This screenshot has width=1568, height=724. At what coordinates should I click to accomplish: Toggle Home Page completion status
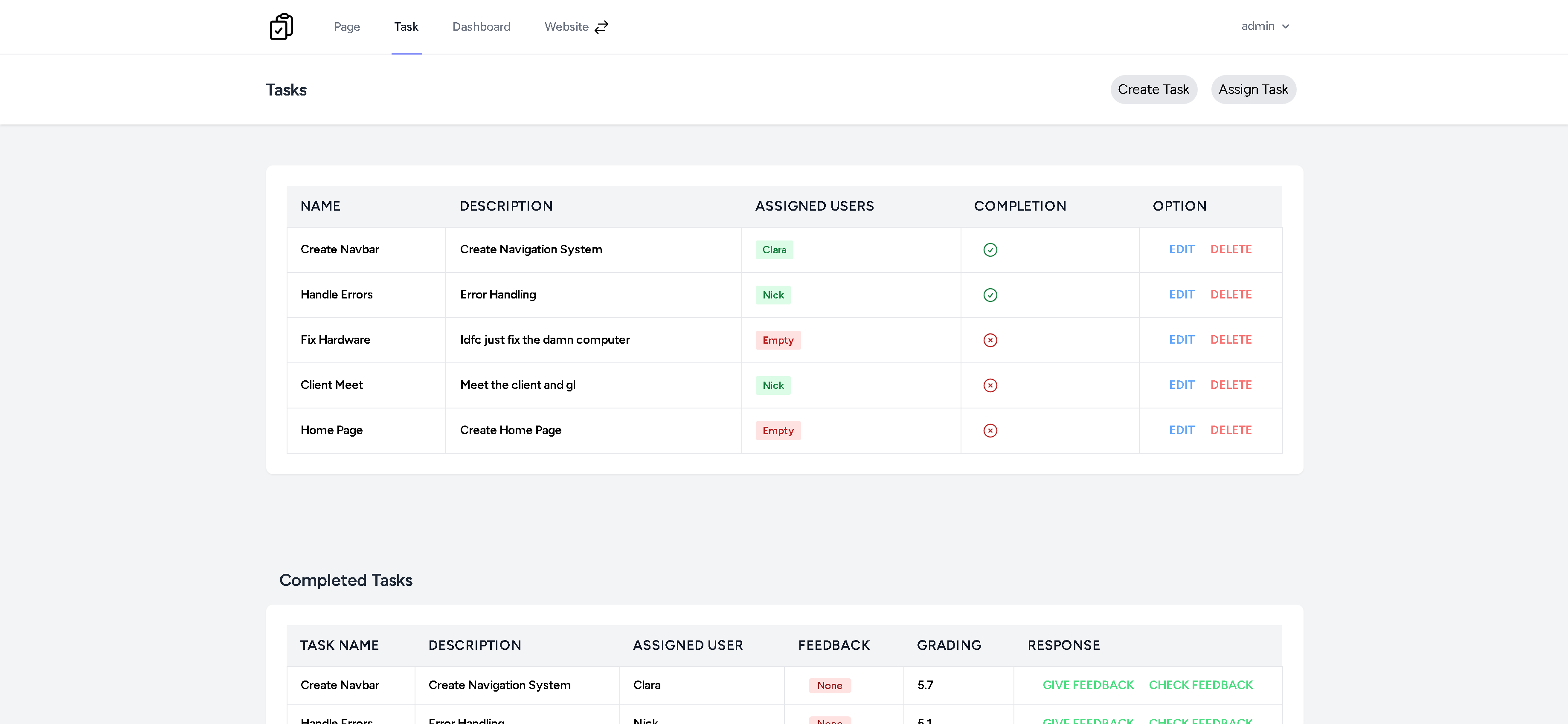pyautogui.click(x=990, y=430)
